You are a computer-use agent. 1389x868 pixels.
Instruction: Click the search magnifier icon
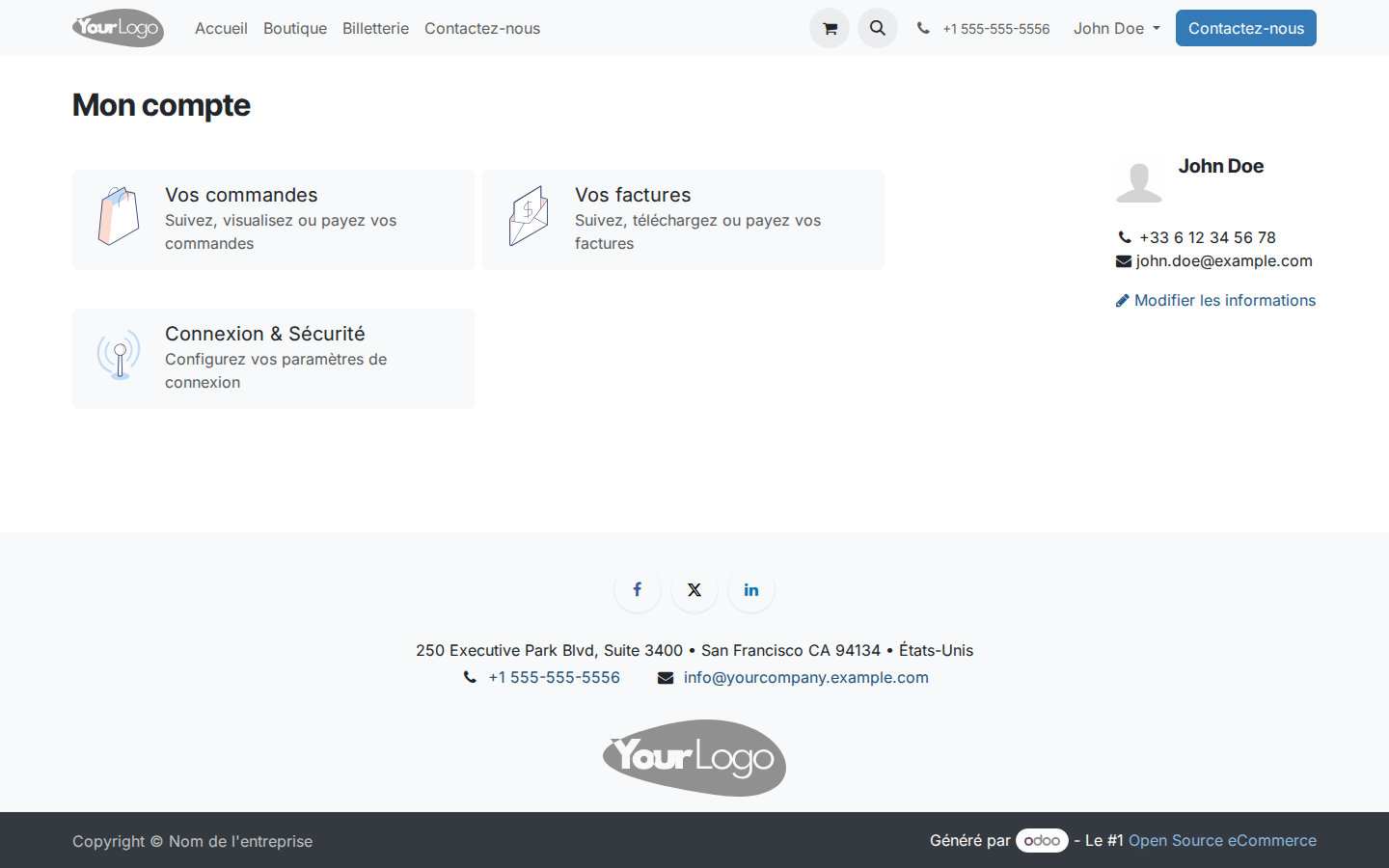878,28
